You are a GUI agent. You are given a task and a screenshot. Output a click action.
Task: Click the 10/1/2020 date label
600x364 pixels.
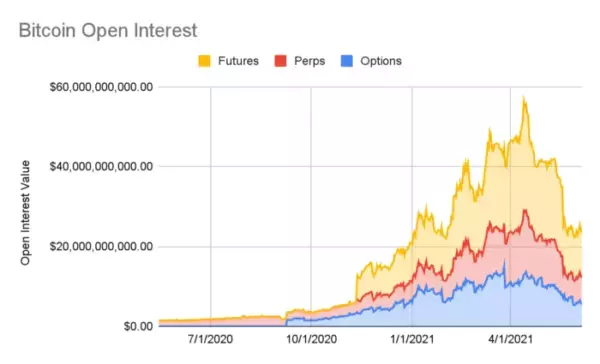(311, 340)
